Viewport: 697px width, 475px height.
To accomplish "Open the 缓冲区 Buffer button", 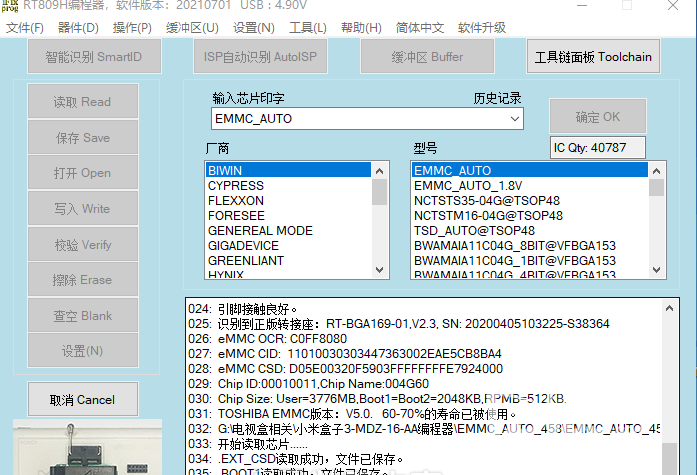I will pyautogui.click(x=427, y=56).
